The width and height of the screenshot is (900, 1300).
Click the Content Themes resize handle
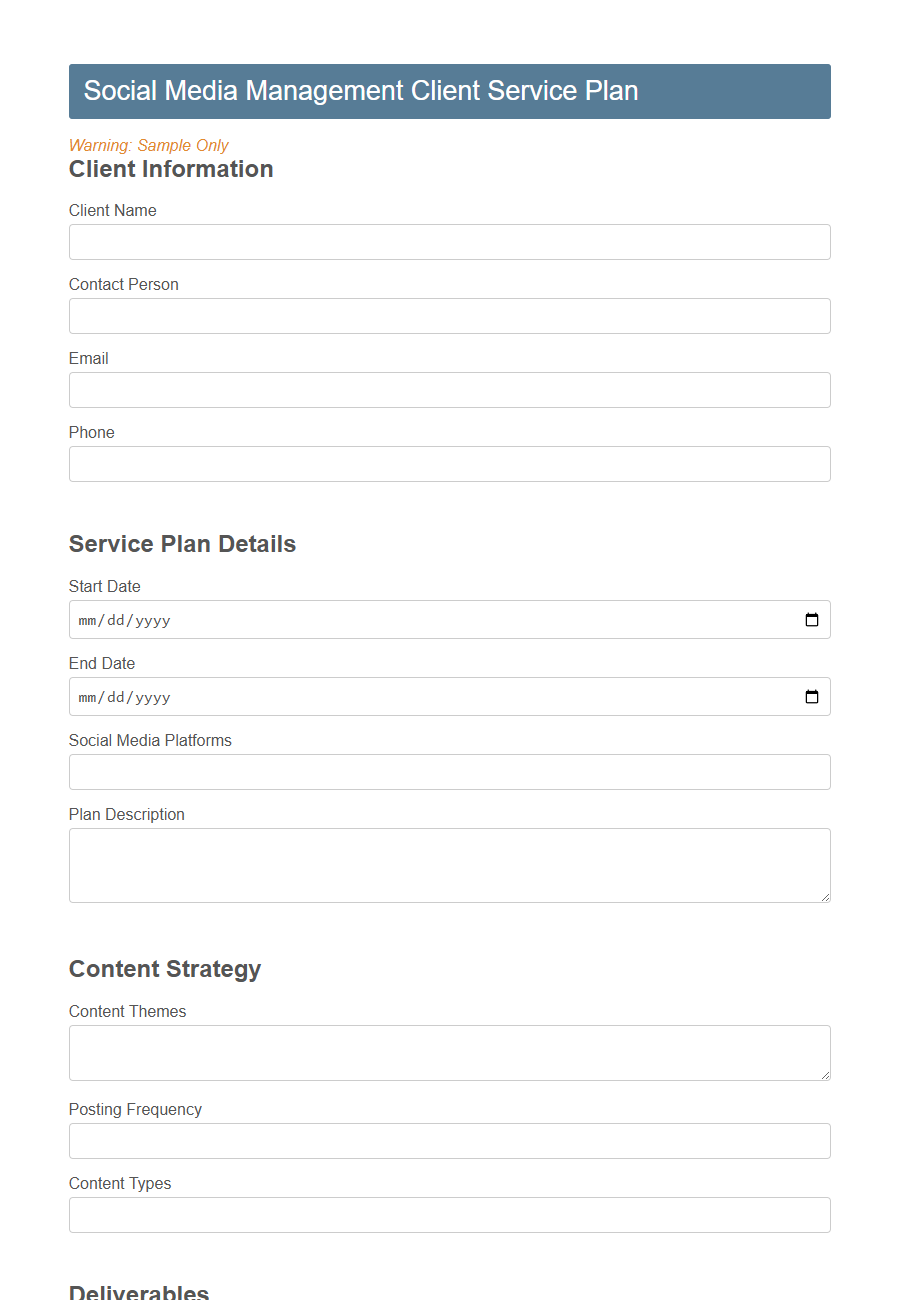826,1077
